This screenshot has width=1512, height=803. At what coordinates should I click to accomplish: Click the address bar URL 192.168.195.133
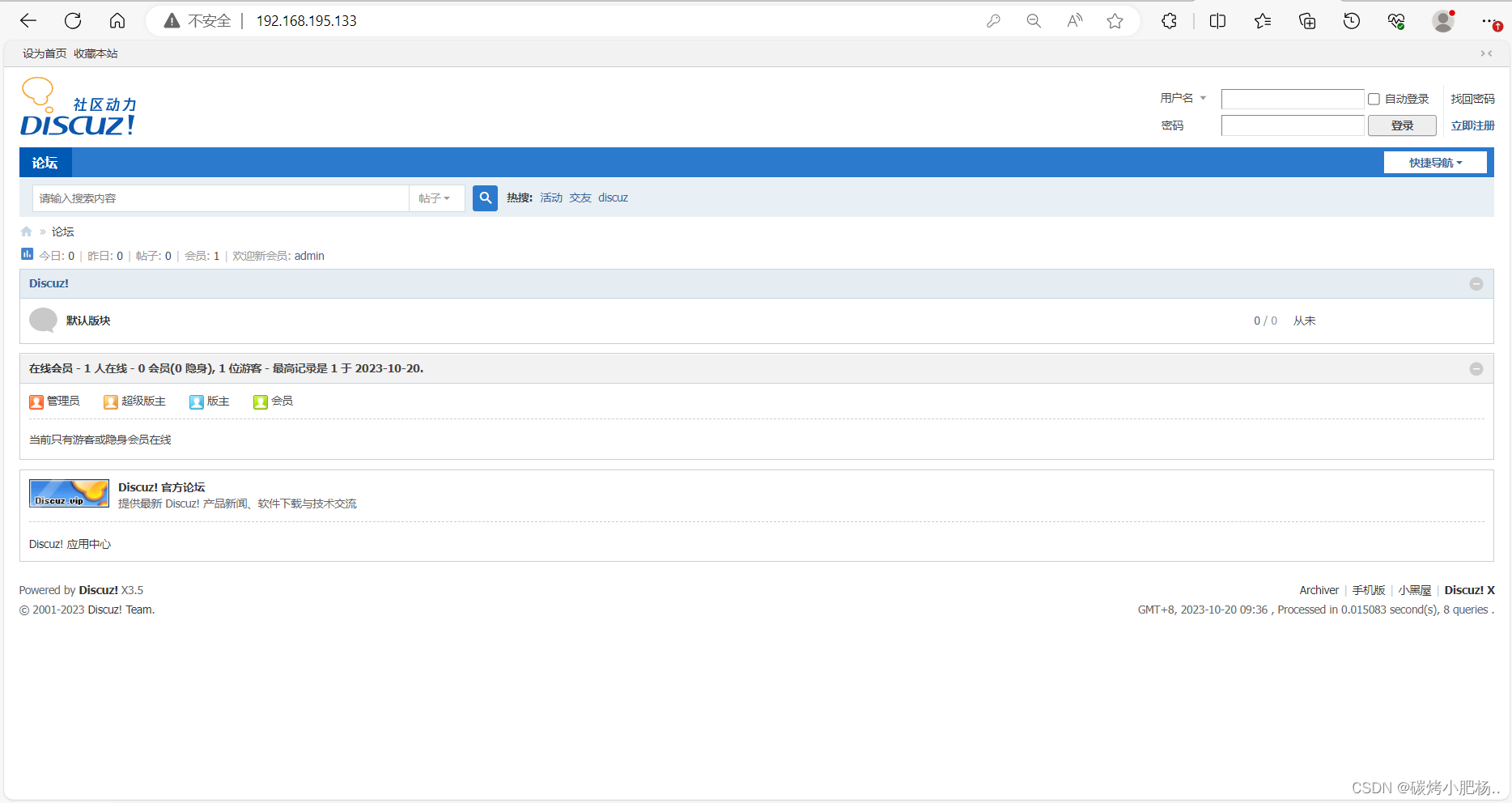coord(307,21)
